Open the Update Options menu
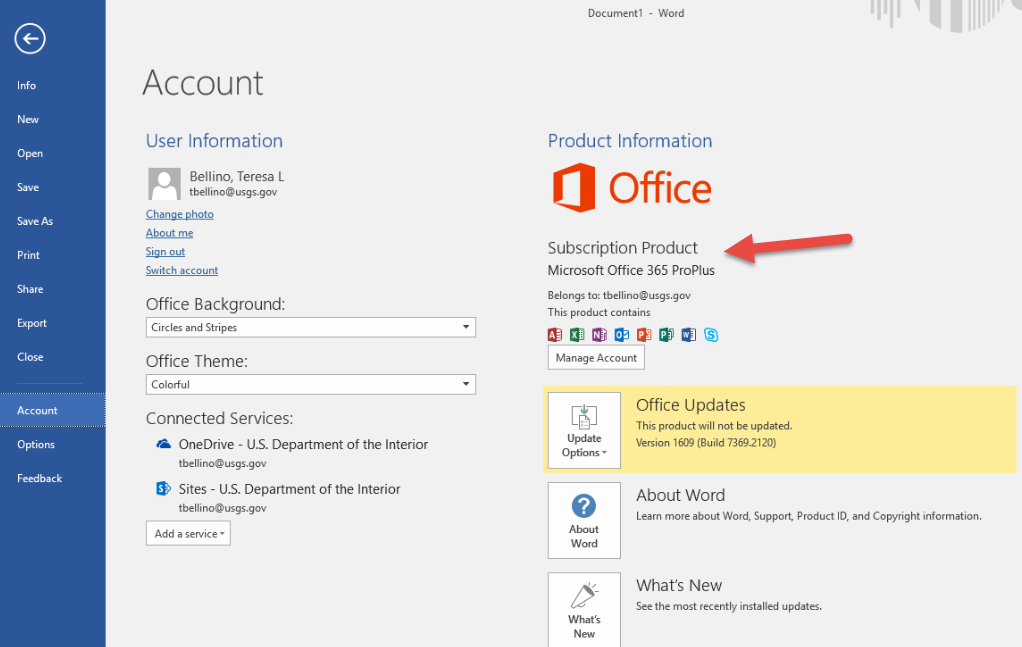Viewport: 1022px width, 647px height. 584,430
